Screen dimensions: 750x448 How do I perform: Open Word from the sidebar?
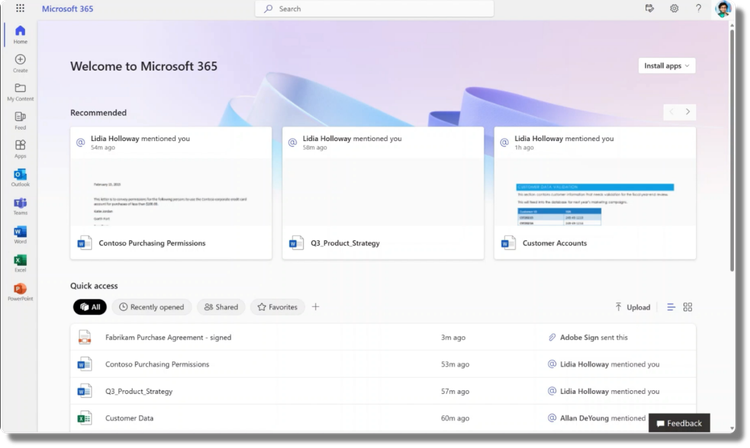20,235
